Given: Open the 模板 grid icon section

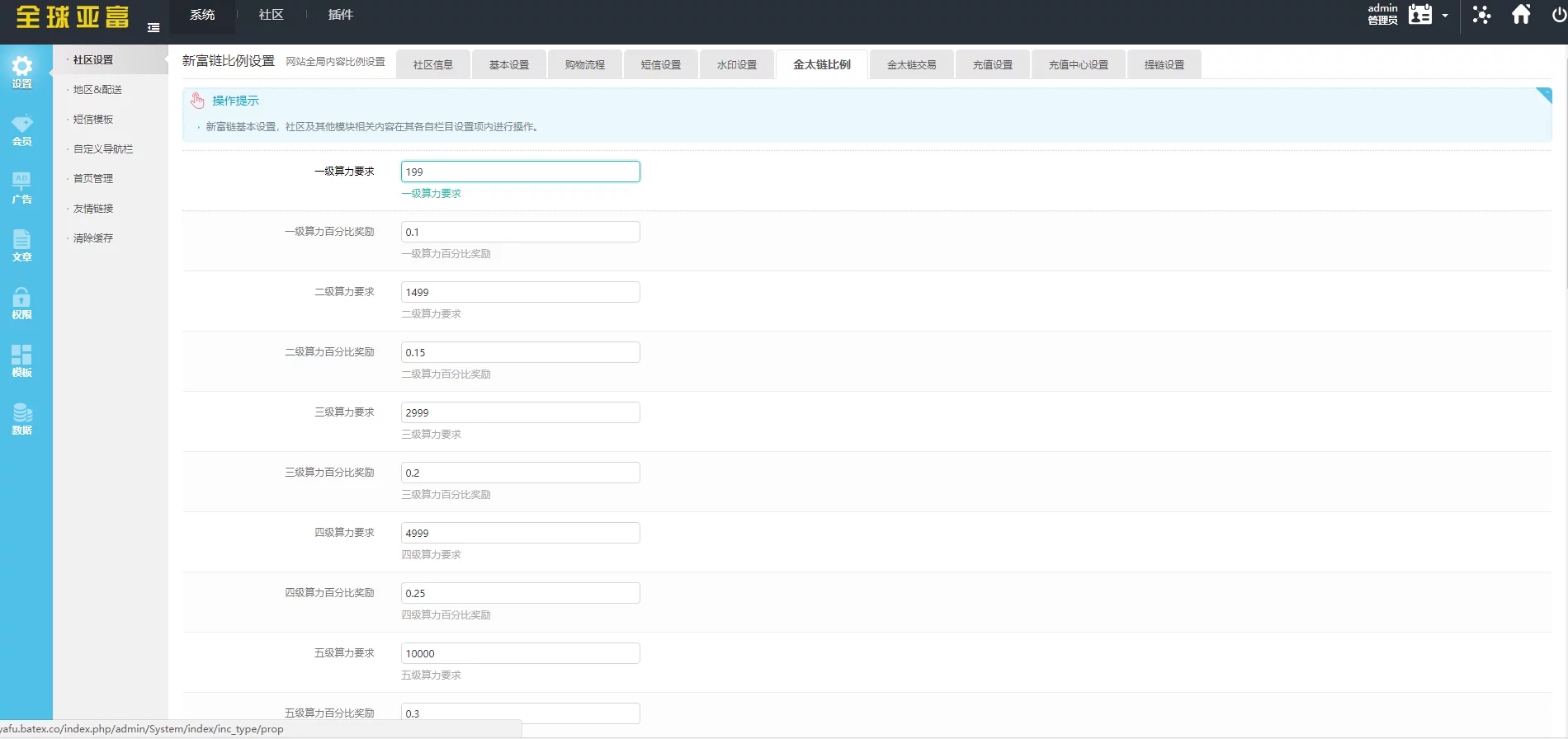Looking at the screenshot, I should [x=22, y=360].
